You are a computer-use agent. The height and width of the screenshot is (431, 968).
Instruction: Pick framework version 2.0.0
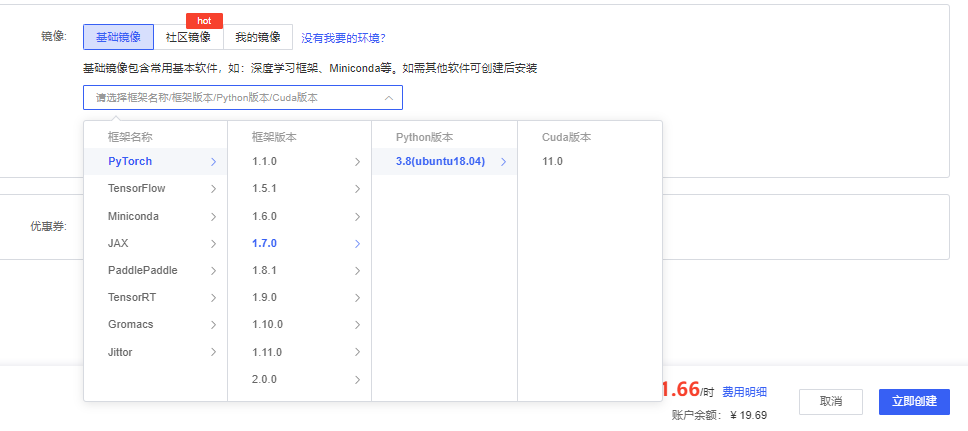coord(299,379)
